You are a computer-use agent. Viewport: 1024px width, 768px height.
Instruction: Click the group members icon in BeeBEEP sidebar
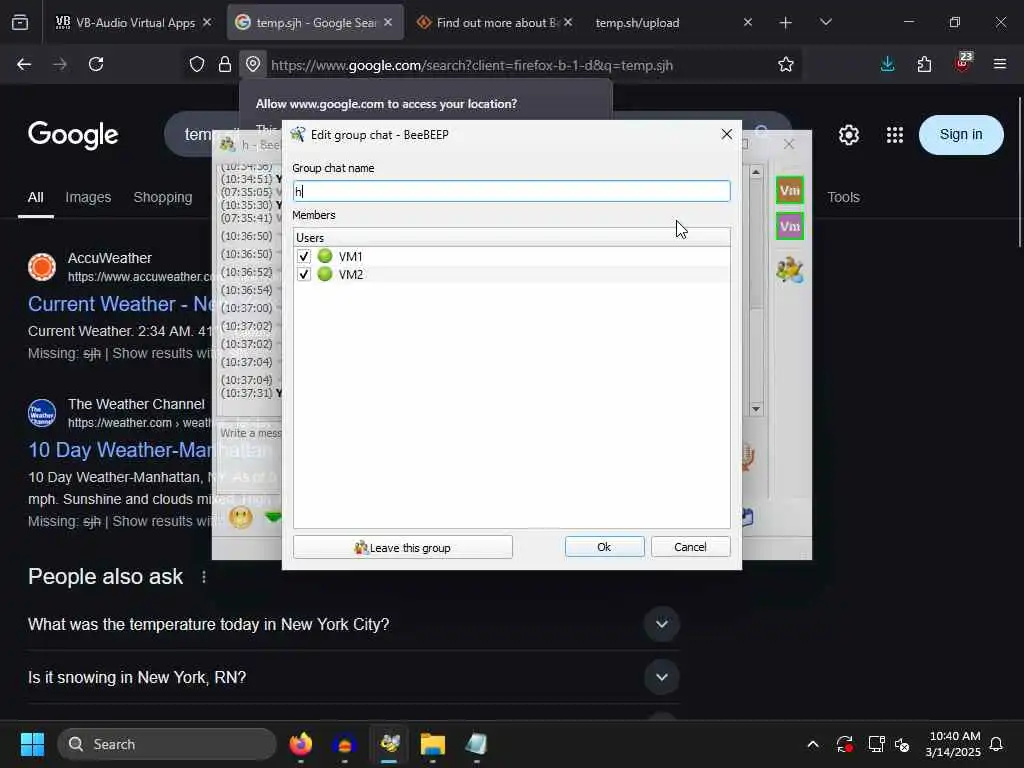790,270
